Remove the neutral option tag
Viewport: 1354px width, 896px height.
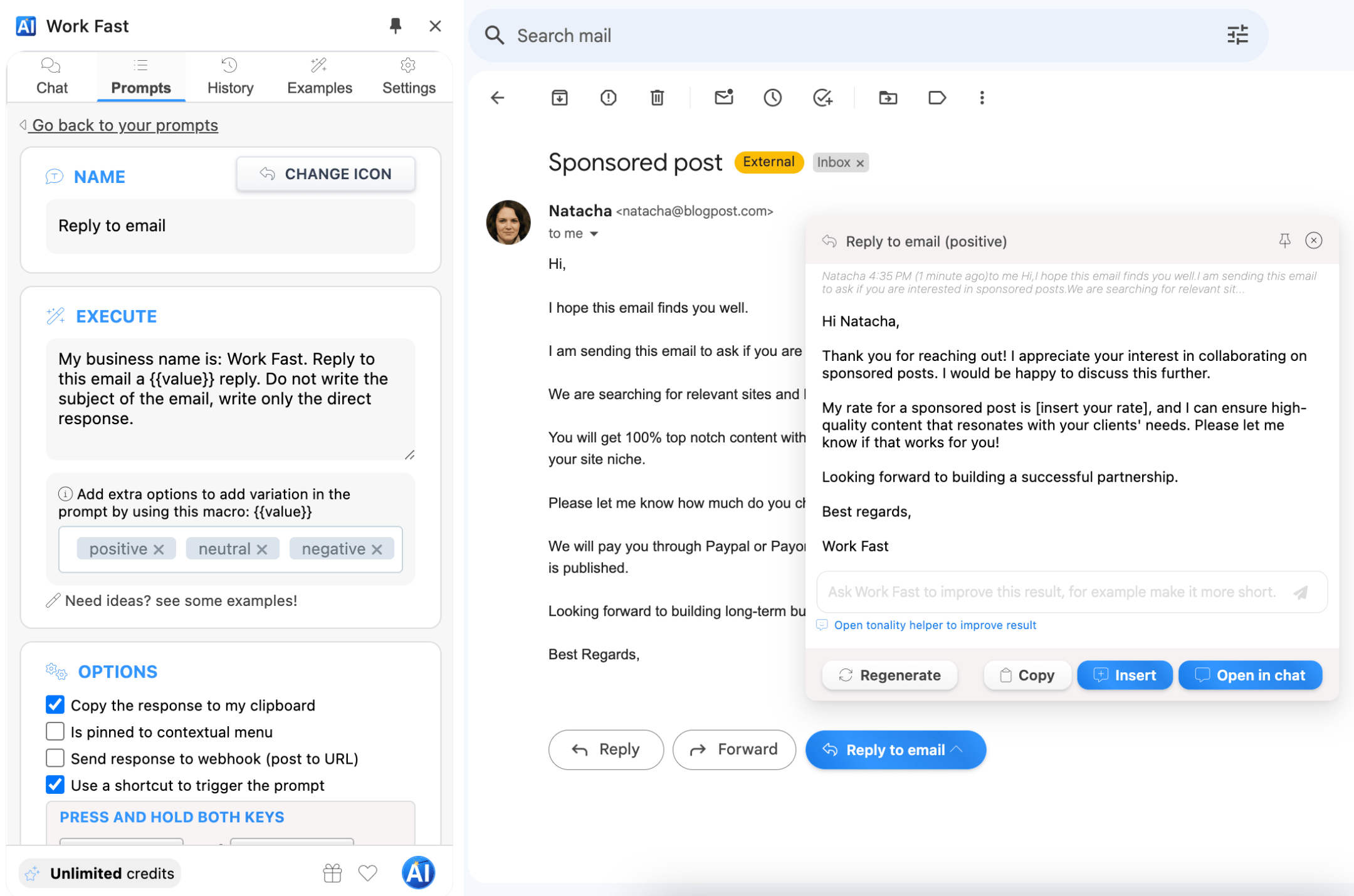(262, 550)
